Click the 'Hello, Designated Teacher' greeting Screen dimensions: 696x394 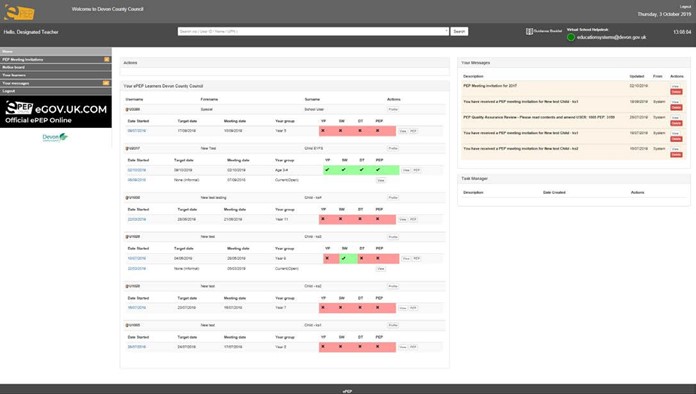coord(31,32)
